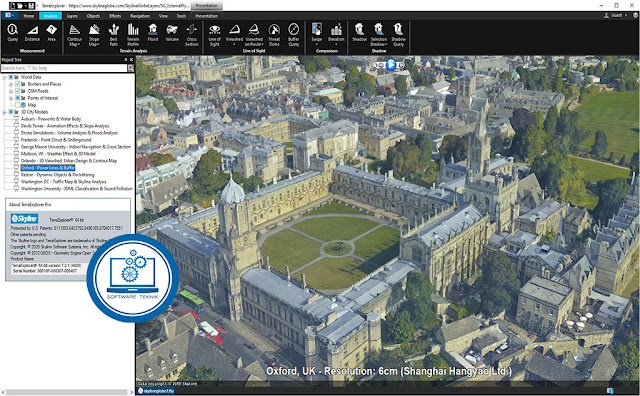The height and width of the screenshot is (396, 640).
Task: Enable the Map layer checkbox
Action: click(18, 105)
